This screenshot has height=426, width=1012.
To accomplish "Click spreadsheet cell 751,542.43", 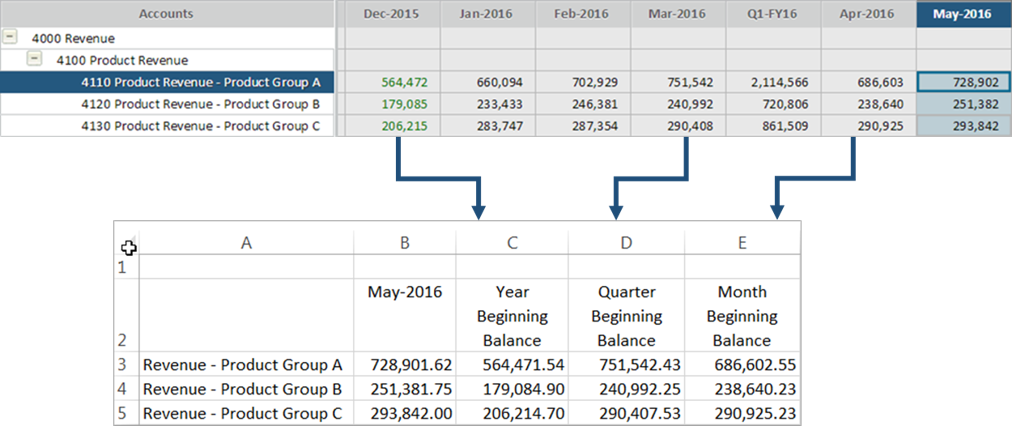I will [627, 365].
